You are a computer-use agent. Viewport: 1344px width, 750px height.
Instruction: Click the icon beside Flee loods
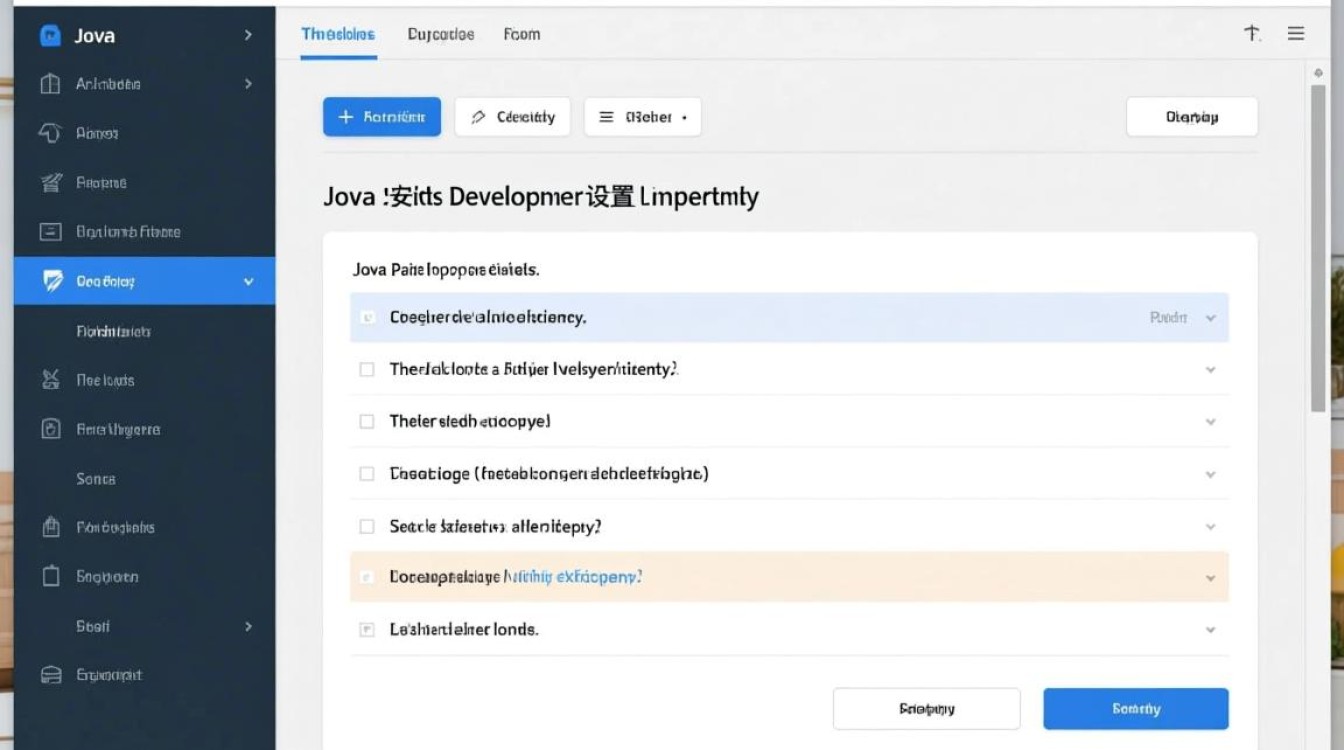click(x=51, y=380)
